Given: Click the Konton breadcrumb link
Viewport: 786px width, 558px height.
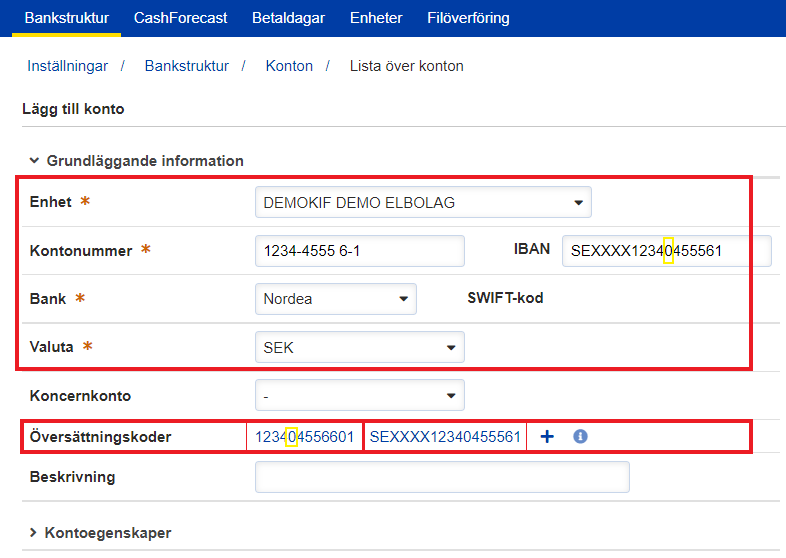Looking at the screenshot, I should tap(289, 66).
